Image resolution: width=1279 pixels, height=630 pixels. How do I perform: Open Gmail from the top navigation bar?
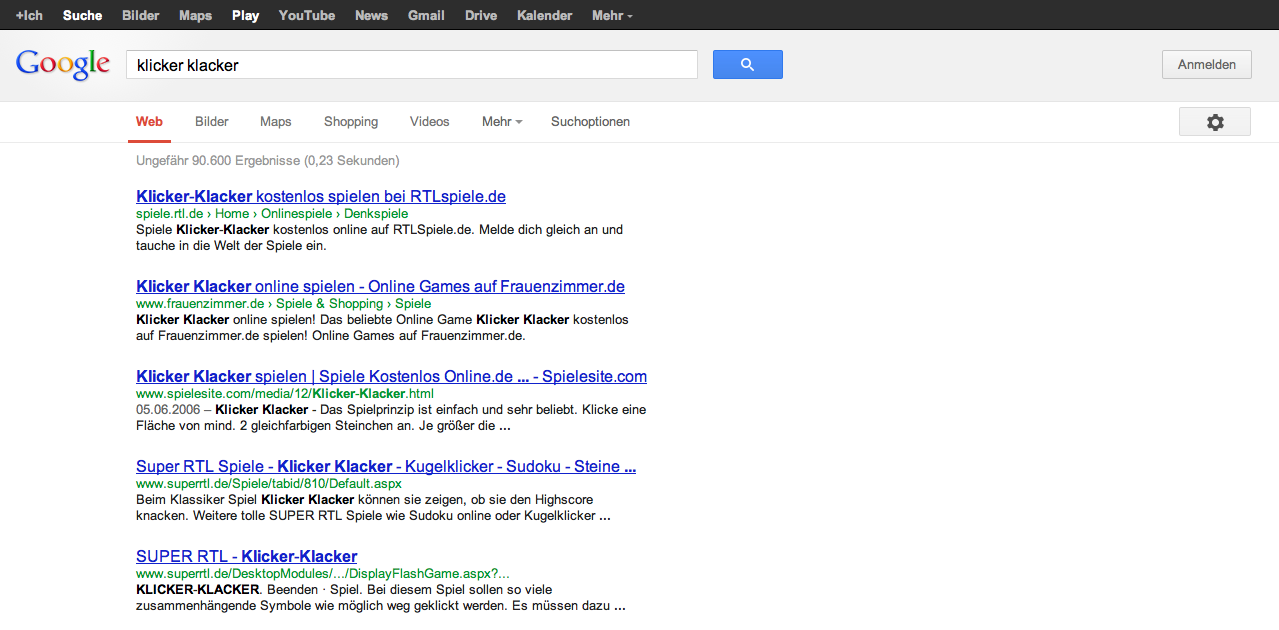coord(426,15)
